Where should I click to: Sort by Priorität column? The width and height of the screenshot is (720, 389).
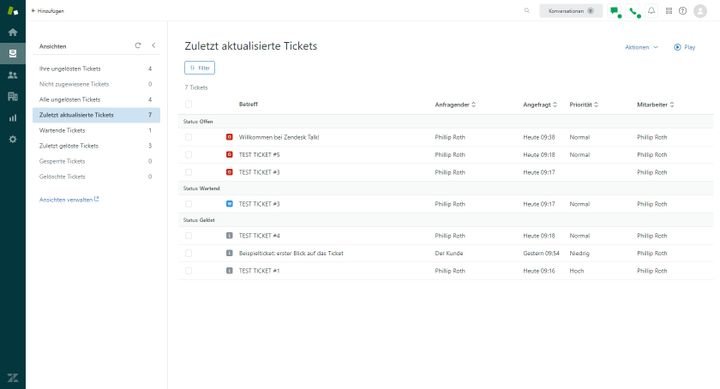tap(584, 105)
